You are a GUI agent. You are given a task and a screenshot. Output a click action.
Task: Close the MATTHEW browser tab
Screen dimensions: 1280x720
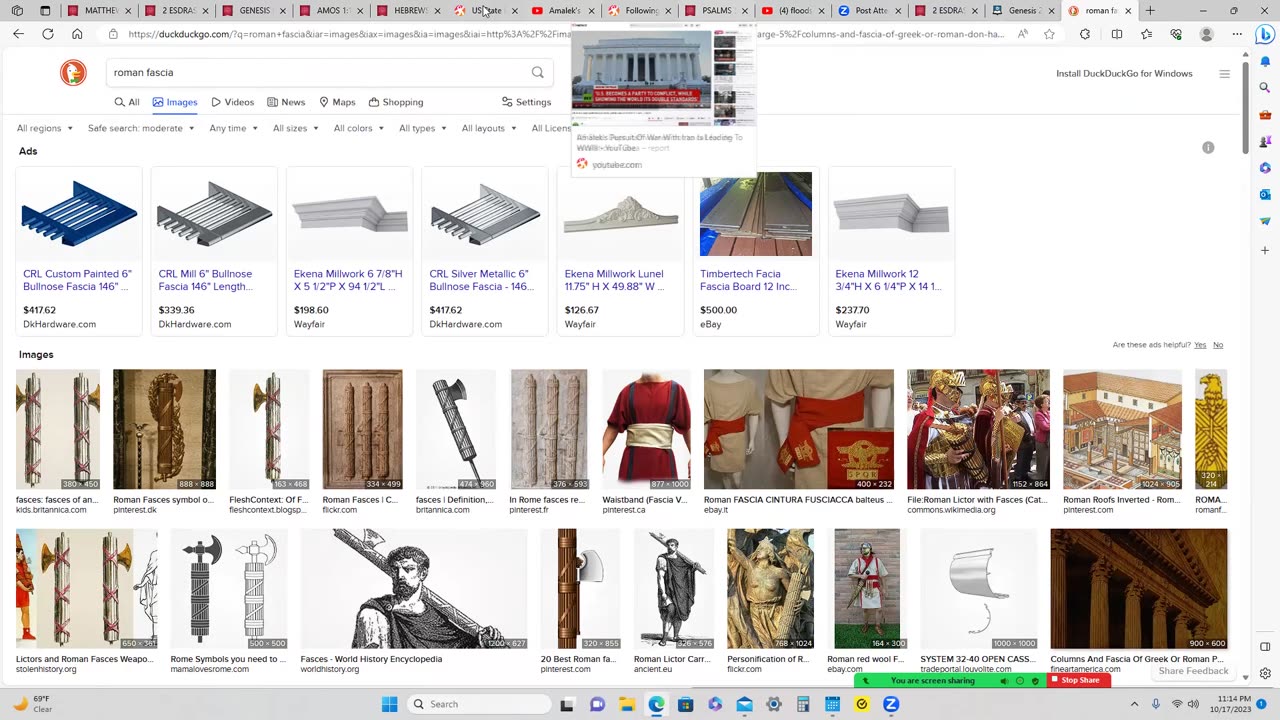(128, 11)
